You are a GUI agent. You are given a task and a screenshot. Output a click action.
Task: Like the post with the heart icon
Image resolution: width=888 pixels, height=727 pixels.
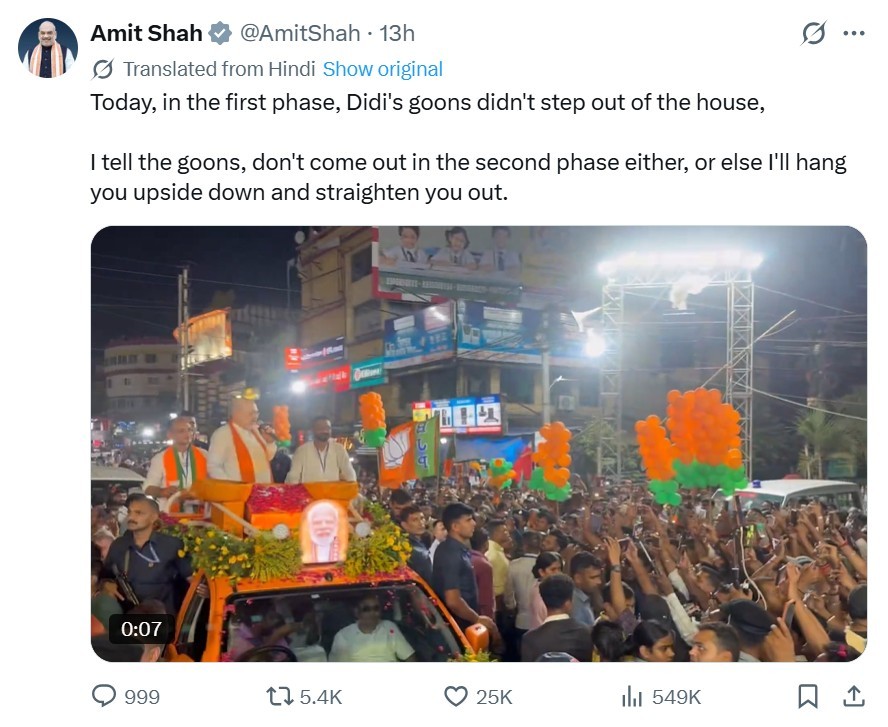coord(456,696)
